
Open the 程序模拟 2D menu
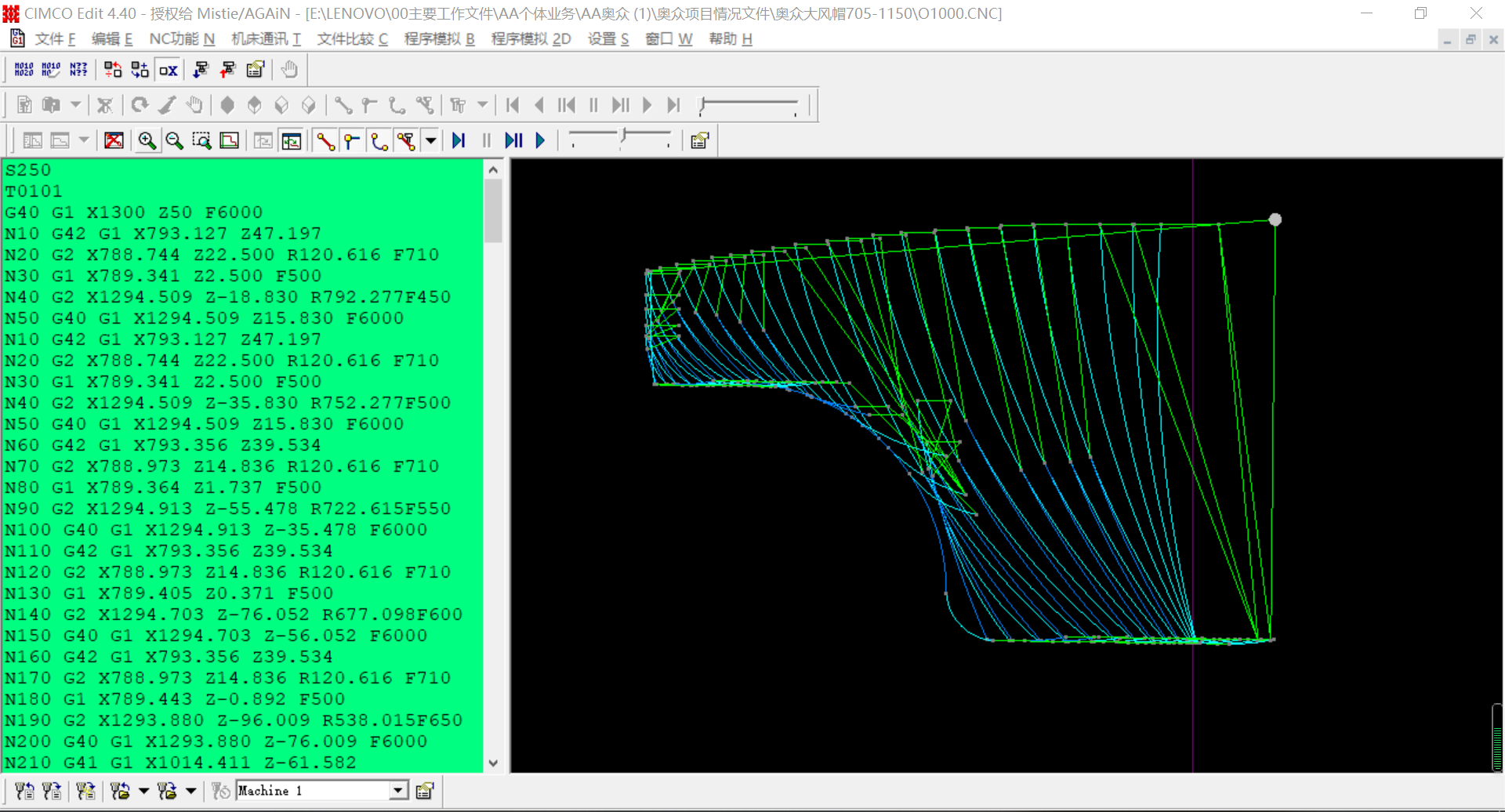pos(531,39)
